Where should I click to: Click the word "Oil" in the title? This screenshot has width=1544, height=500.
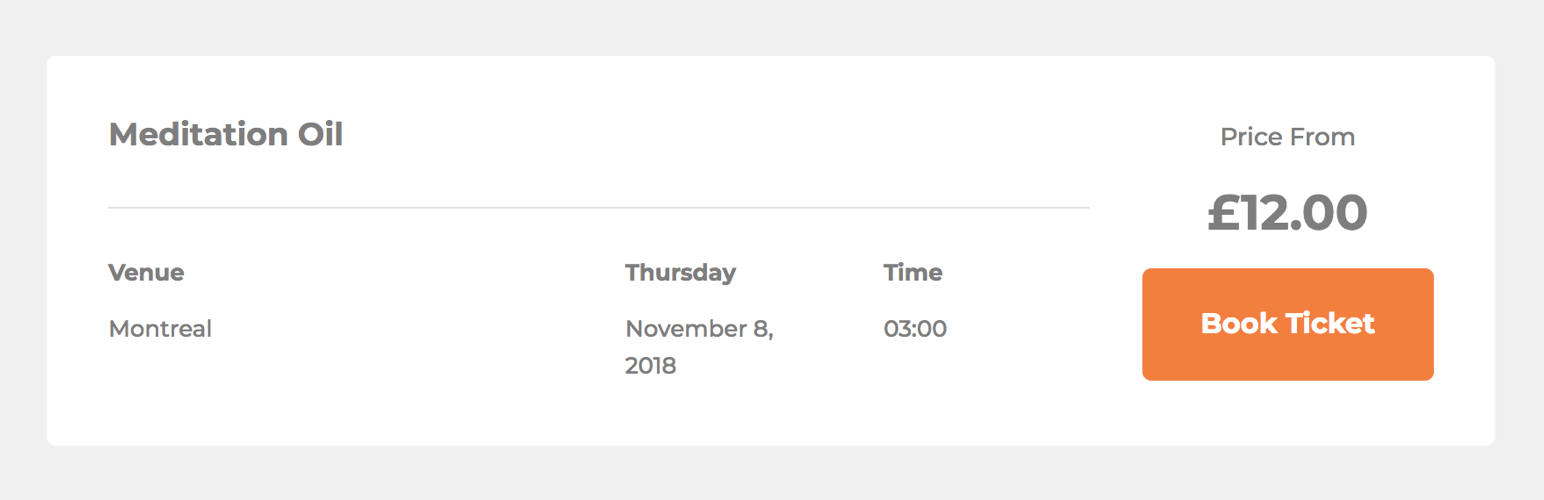click(320, 134)
